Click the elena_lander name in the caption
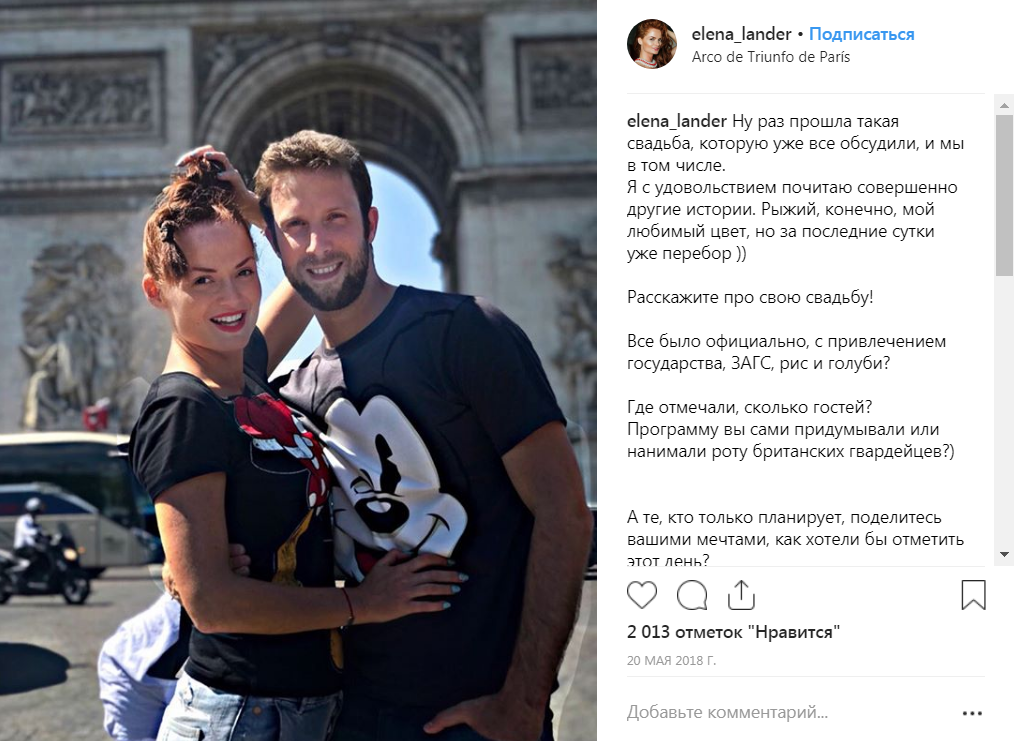The height and width of the screenshot is (741, 1014). click(676, 122)
